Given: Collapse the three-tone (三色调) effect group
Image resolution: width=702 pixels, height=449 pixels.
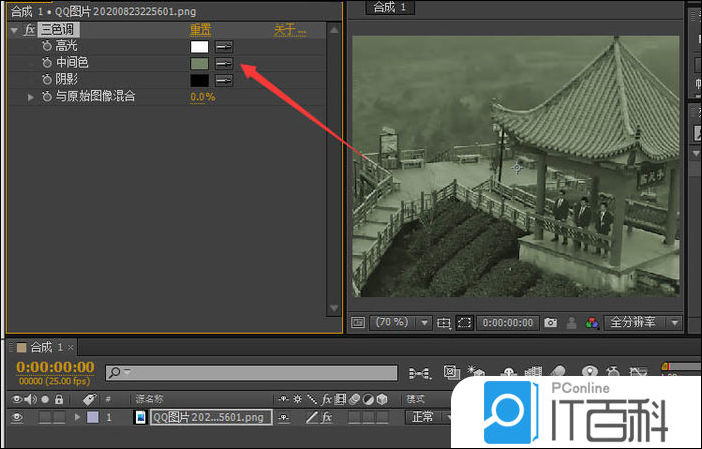Looking at the screenshot, I should (x=13, y=30).
